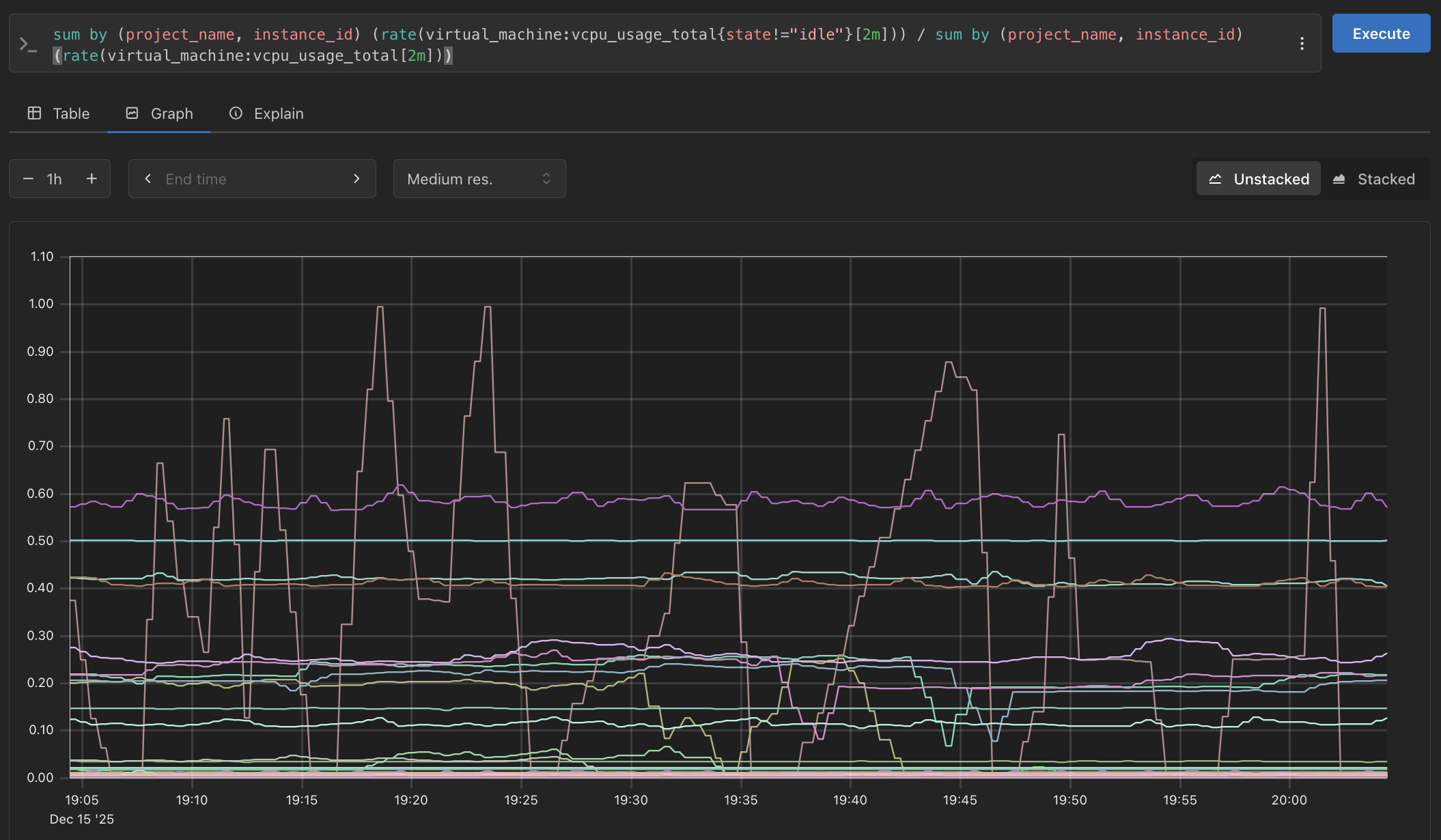The width and height of the screenshot is (1441, 840).
Task: Click the stacked area chart icon
Action: point(1339,179)
